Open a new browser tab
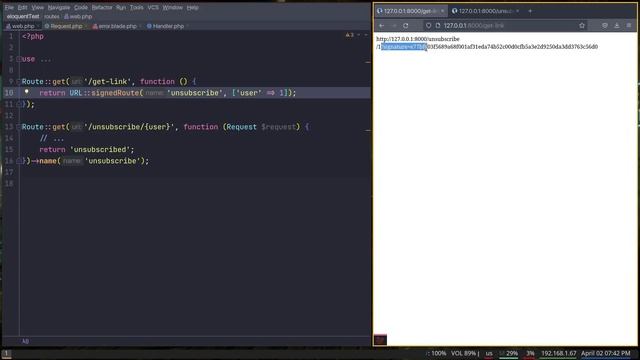 point(530,11)
